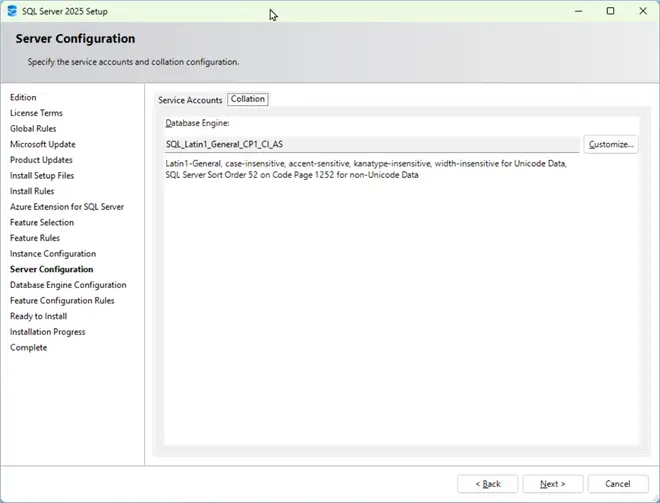The height and width of the screenshot is (503, 660).
Task: Close the SQL Server 2025 Setup window
Action: (x=643, y=11)
